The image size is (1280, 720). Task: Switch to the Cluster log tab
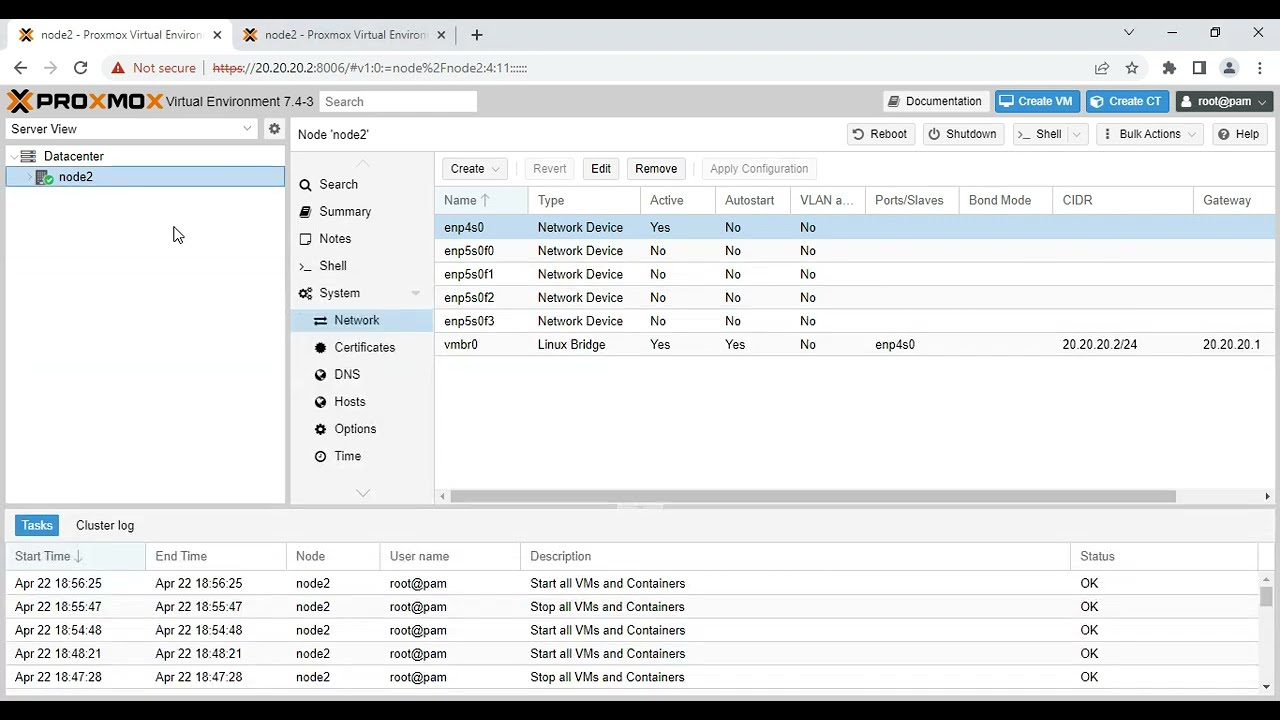105,525
